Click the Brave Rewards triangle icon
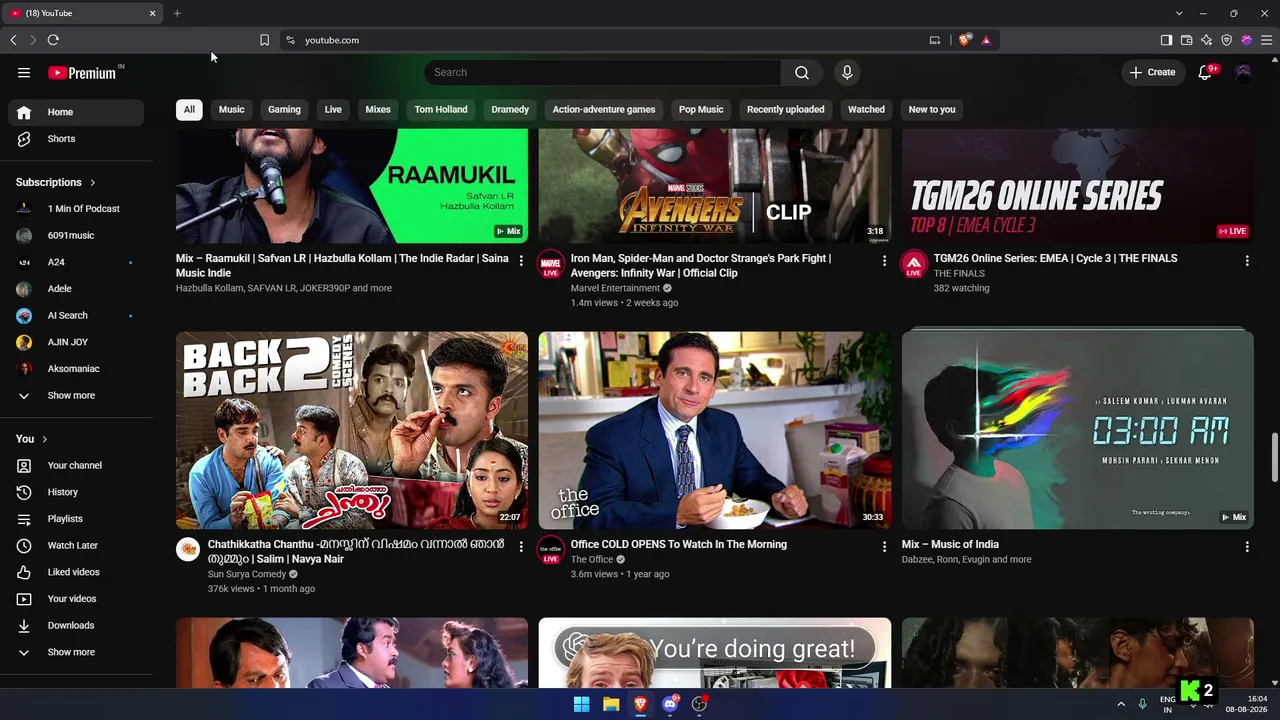 coord(986,40)
